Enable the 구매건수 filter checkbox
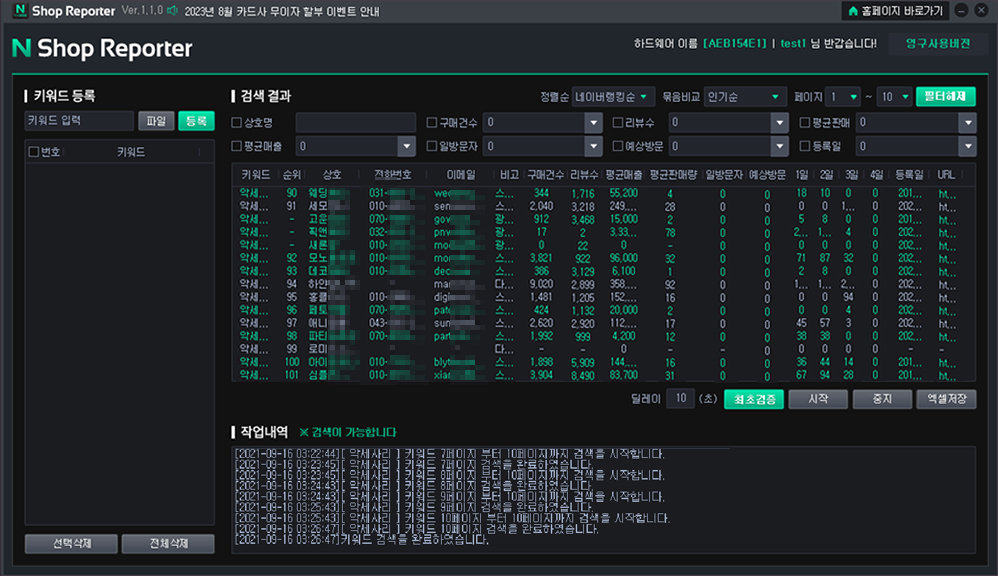The height and width of the screenshot is (576, 998). coord(432,122)
